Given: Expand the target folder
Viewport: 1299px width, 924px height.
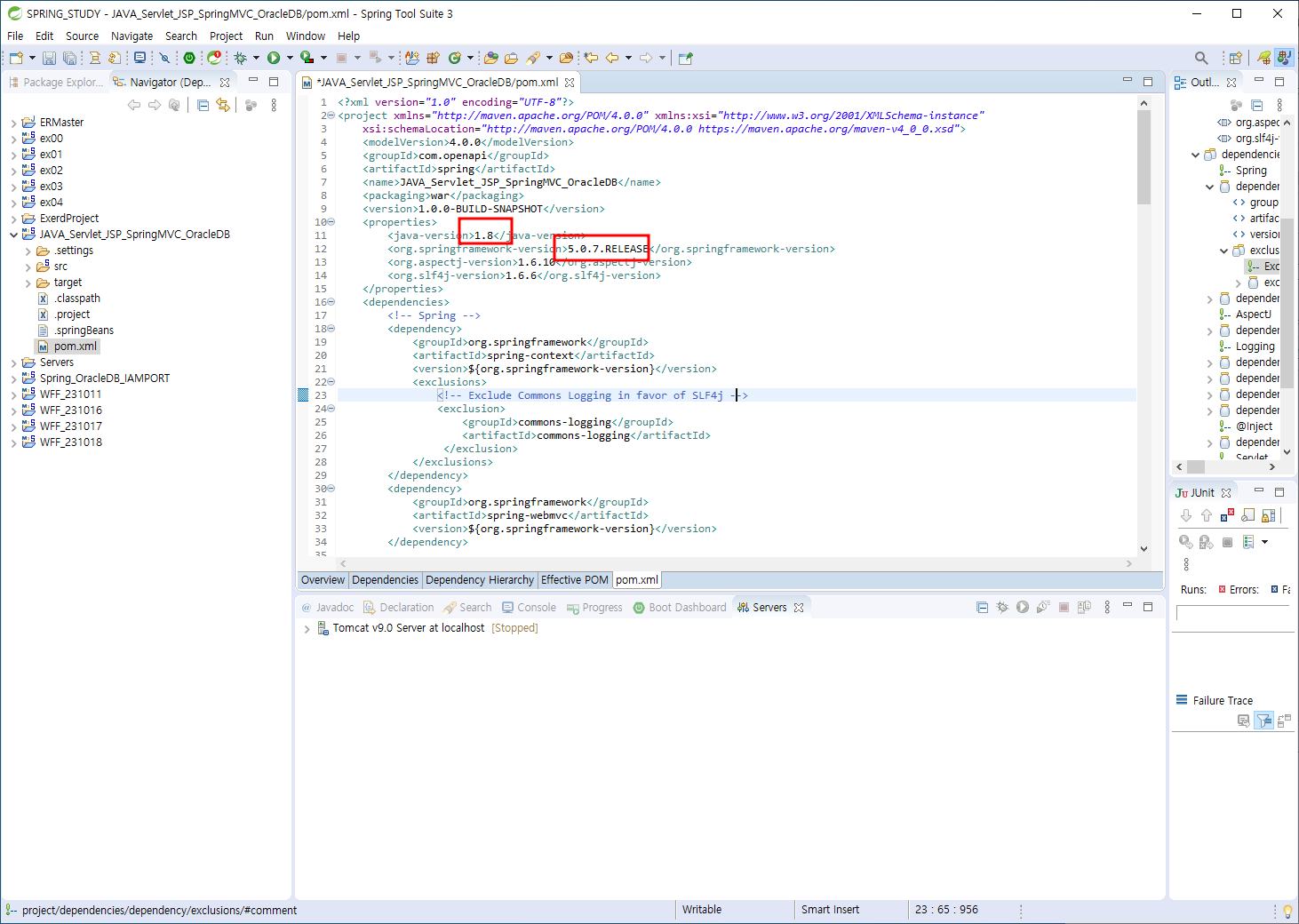Looking at the screenshot, I should [28, 283].
